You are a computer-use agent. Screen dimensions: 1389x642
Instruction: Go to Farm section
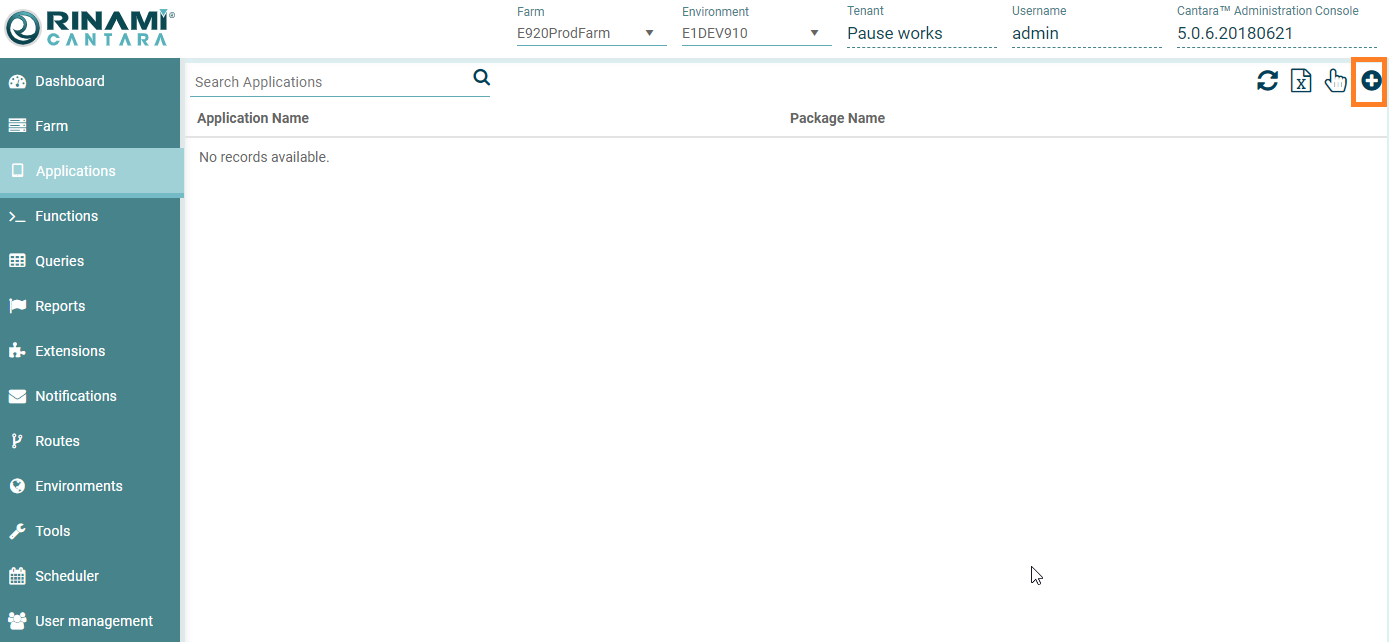pyautogui.click(x=51, y=126)
